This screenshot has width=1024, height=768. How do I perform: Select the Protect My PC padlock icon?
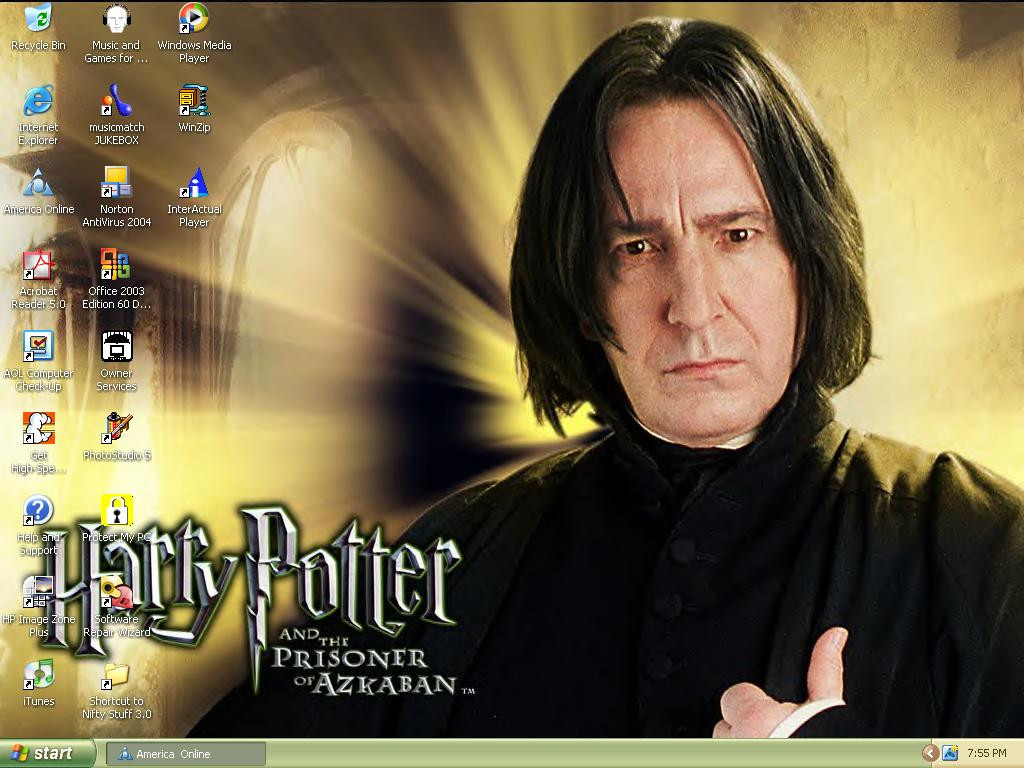pyautogui.click(x=116, y=511)
